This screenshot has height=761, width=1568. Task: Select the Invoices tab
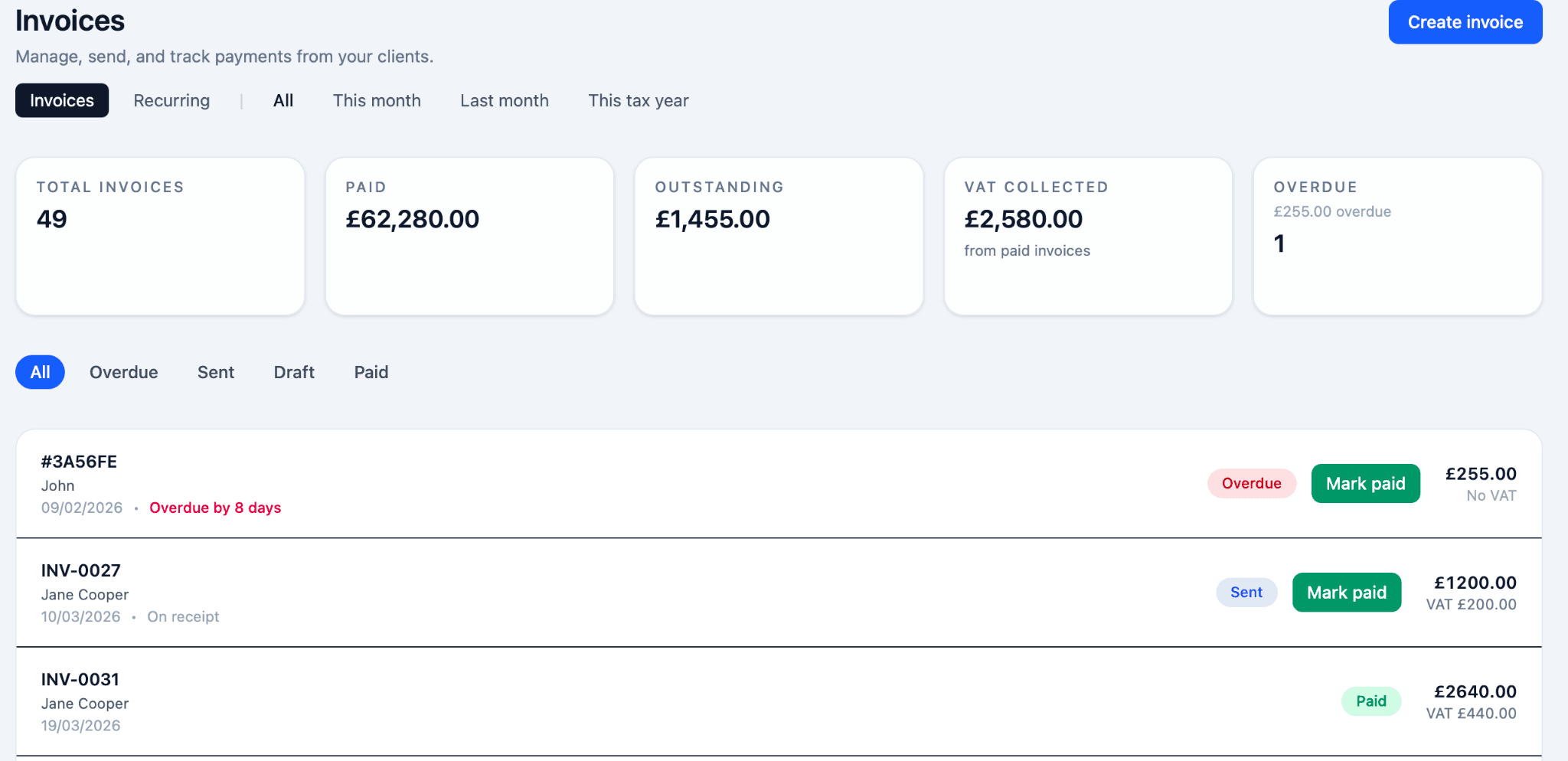tap(61, 100)
